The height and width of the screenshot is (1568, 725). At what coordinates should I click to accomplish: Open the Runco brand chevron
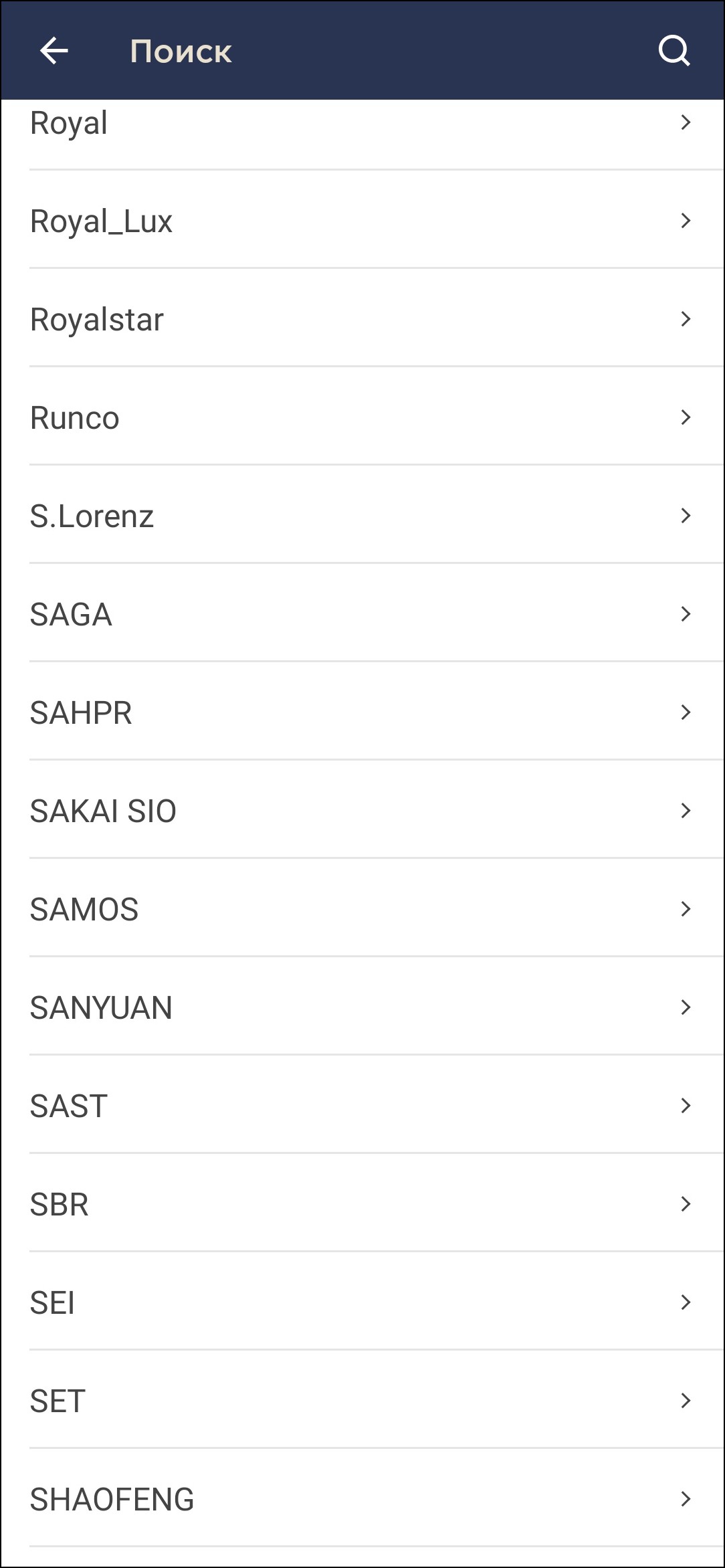coord(686,417)
